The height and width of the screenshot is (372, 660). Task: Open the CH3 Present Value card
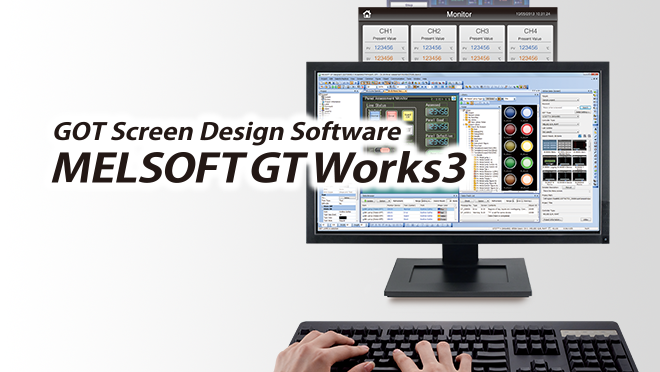point(482,43)
